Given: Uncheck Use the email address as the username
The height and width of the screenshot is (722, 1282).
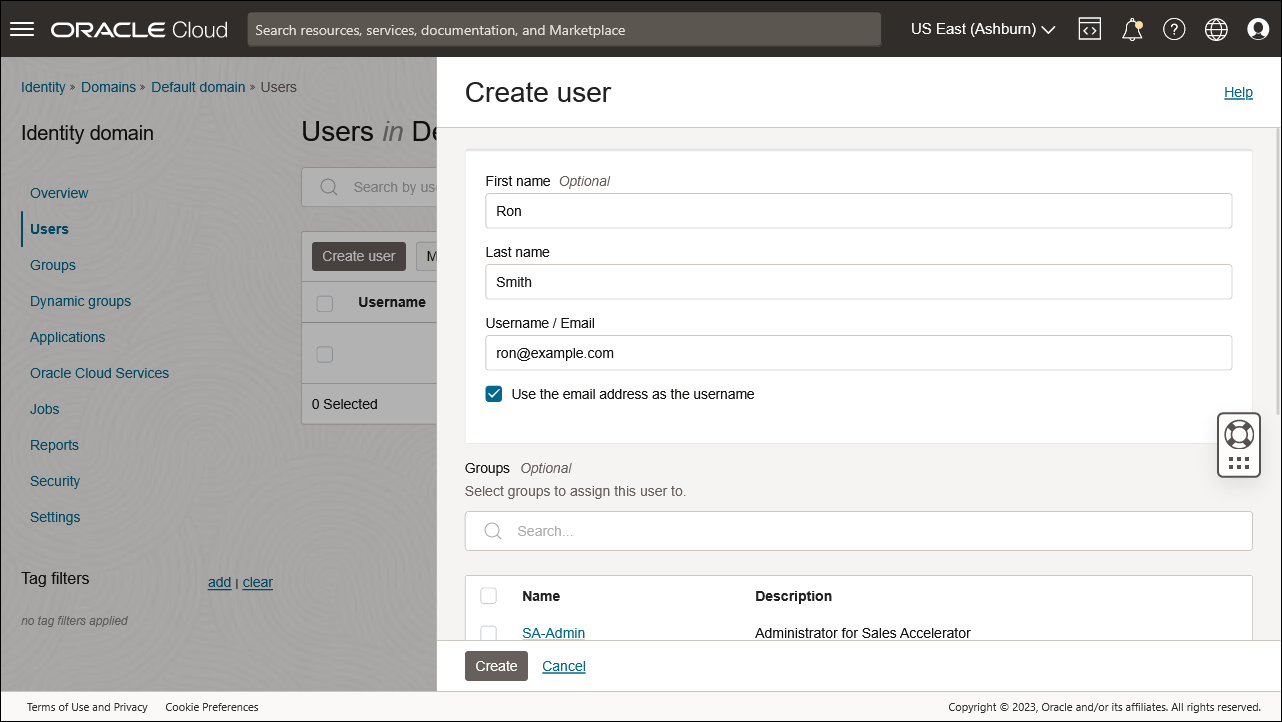Looking at the screenshot, I should 493,393.
